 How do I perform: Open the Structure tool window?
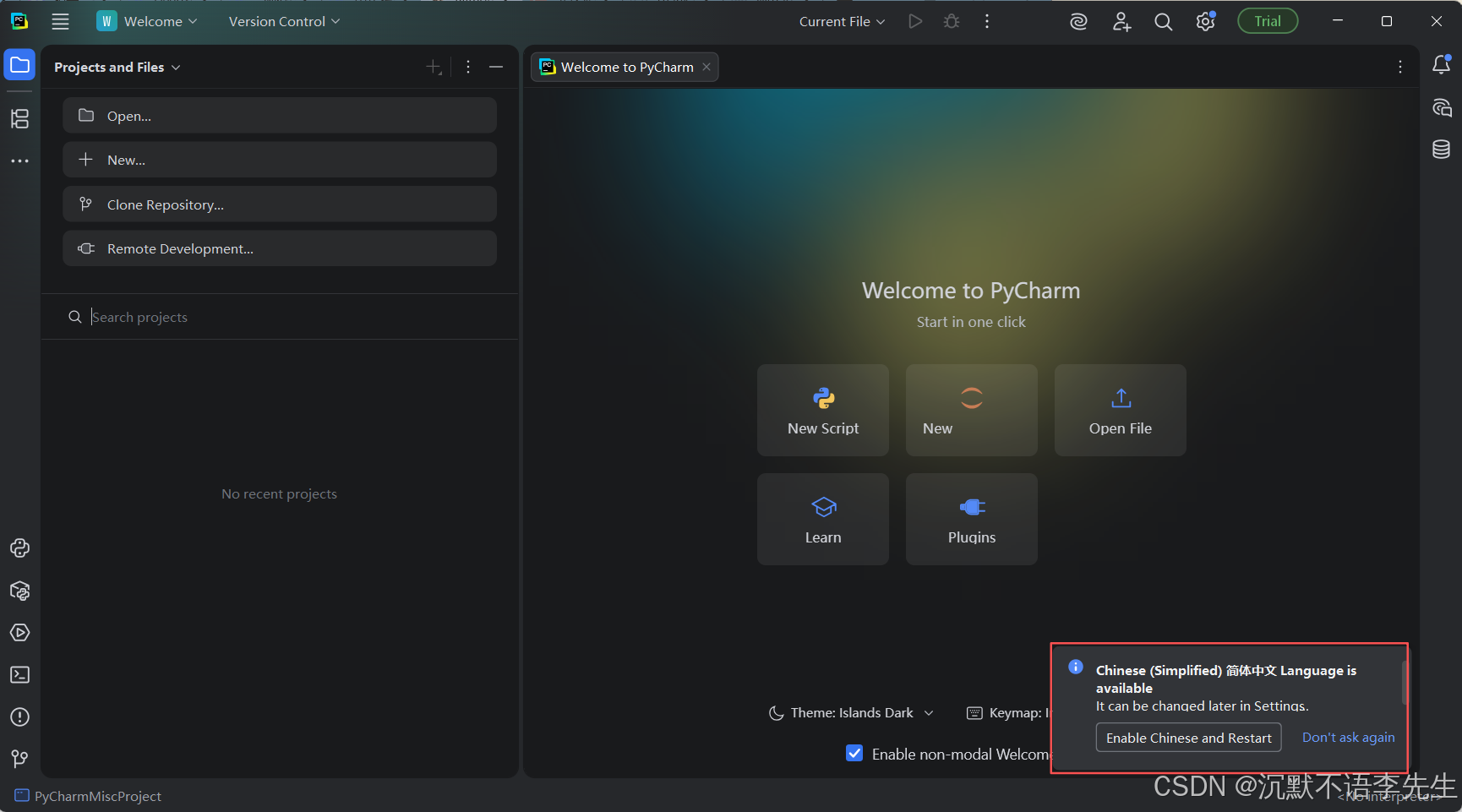[19, 118]
